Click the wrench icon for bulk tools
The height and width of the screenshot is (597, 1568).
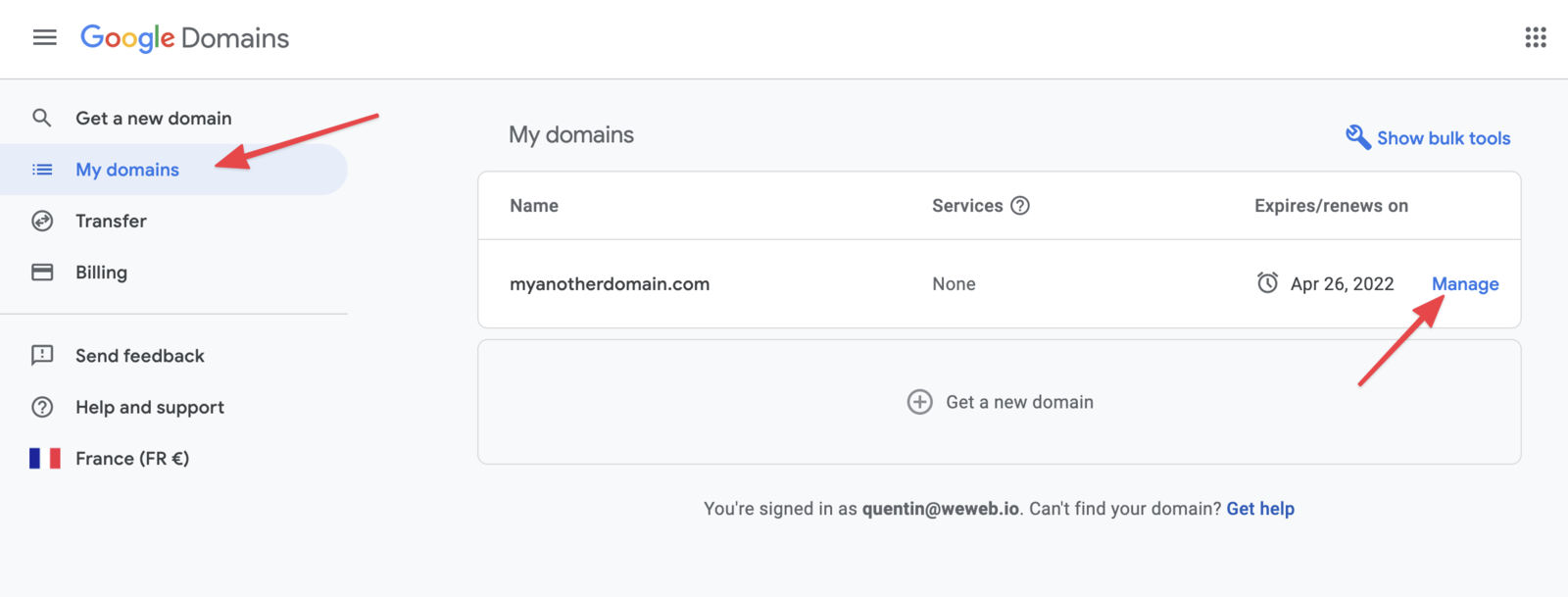tap(1357, 137)
